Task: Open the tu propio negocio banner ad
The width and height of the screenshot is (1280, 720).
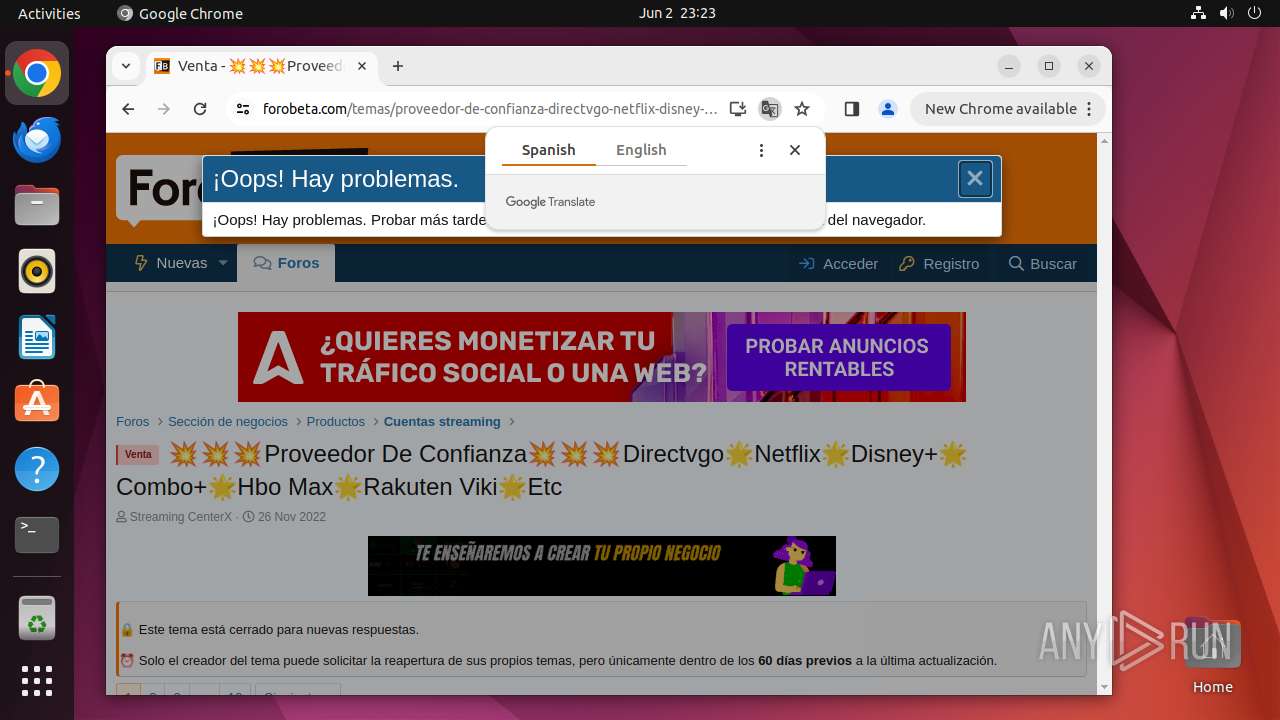Action: pyautogui.click(x=602, y=566)
